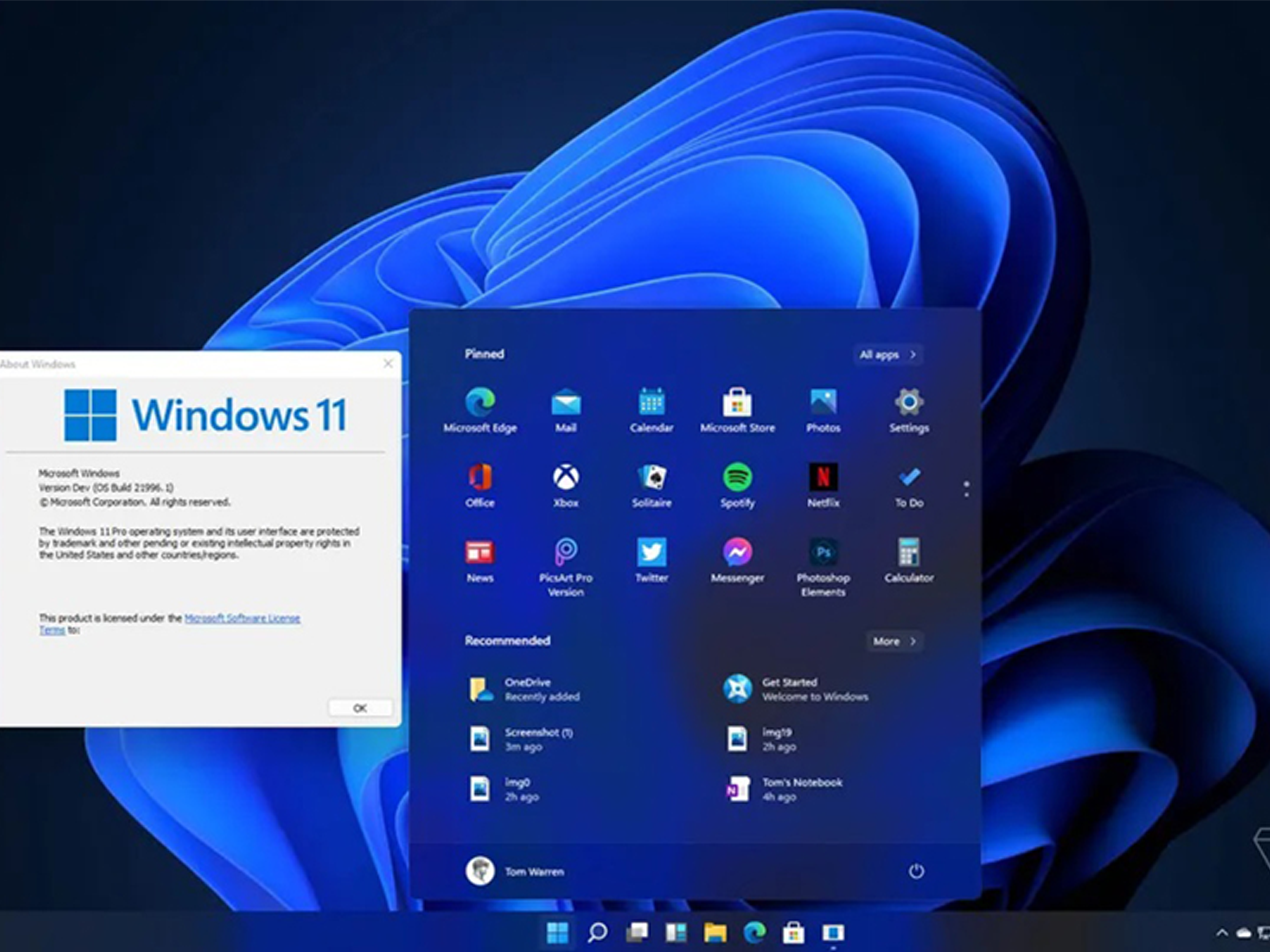Click the power button in Start menu
The width and height of the screenshot is (1270, 952).
coord(916,872)
